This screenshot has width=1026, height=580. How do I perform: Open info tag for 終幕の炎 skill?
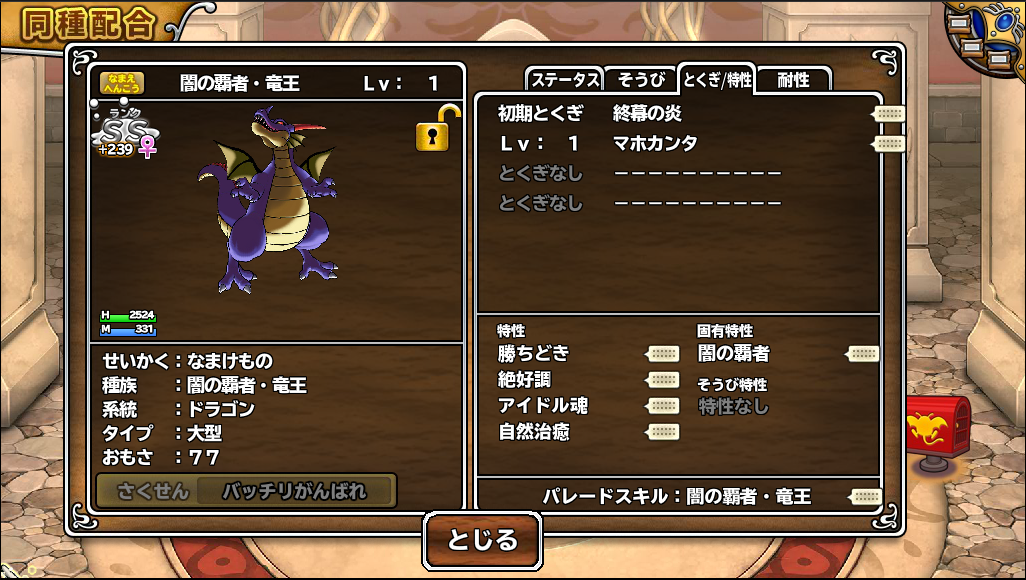click(889, 114)
